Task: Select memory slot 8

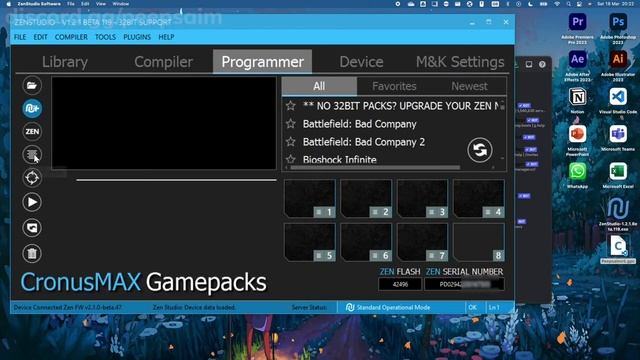Action: [479, 242]
